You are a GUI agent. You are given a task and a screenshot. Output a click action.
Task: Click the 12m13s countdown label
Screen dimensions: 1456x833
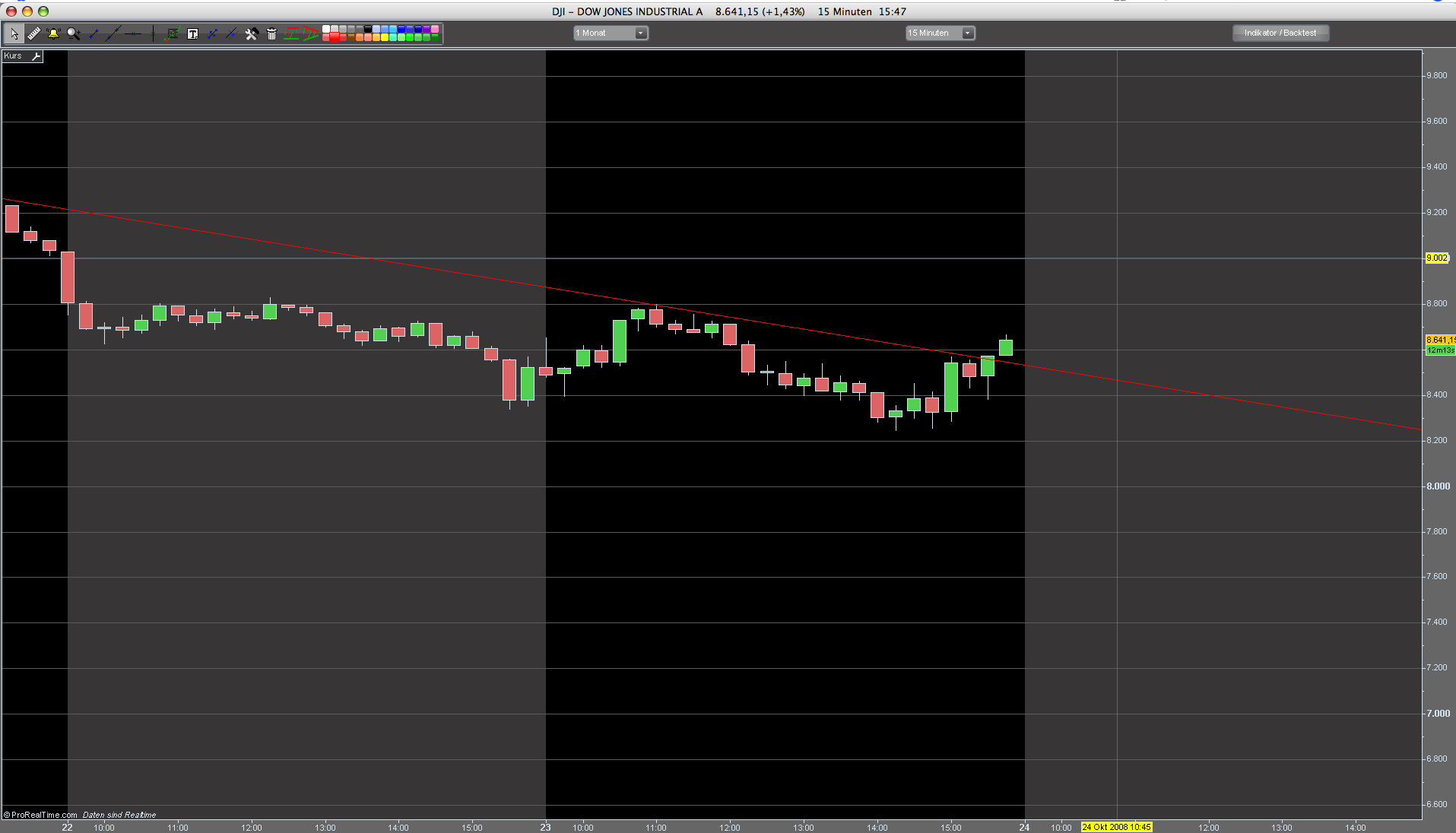point(1440,350)
